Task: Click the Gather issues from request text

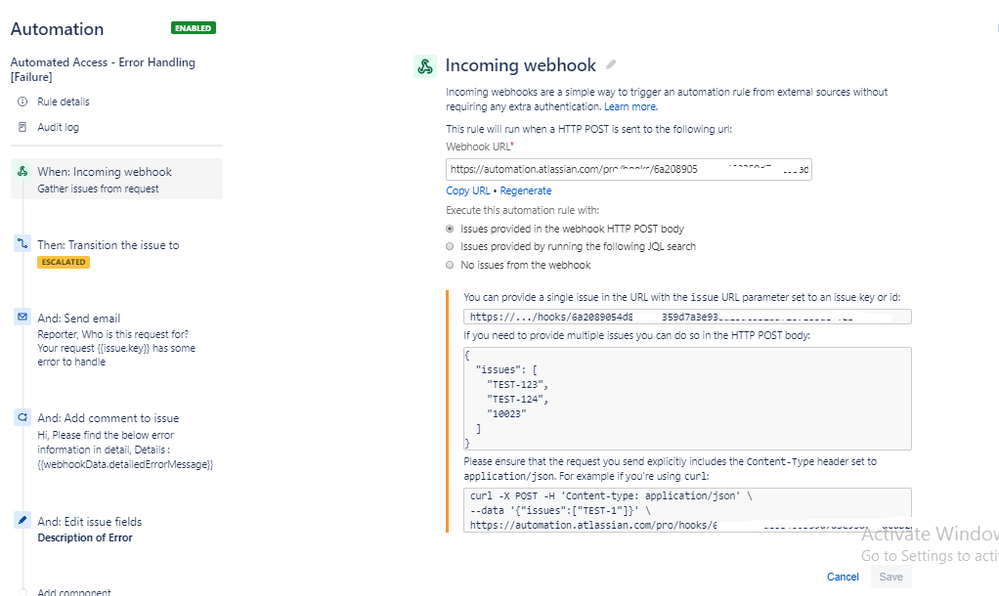Action: click(98, 189)
